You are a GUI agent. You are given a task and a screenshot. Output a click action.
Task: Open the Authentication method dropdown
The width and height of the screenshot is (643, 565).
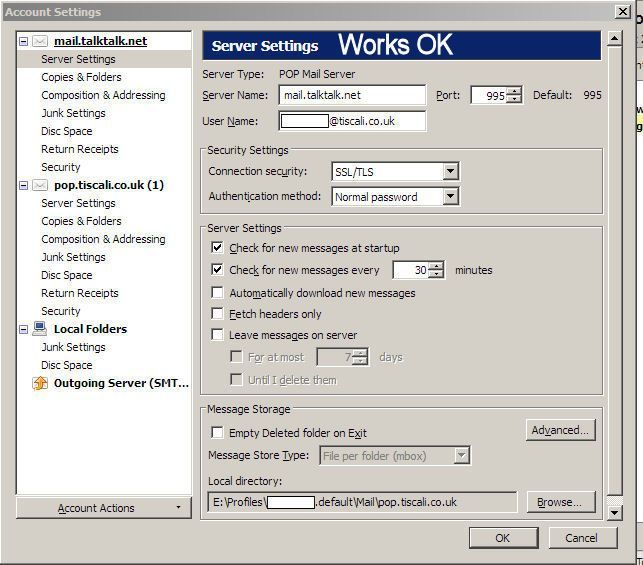(x=450, y=196)
